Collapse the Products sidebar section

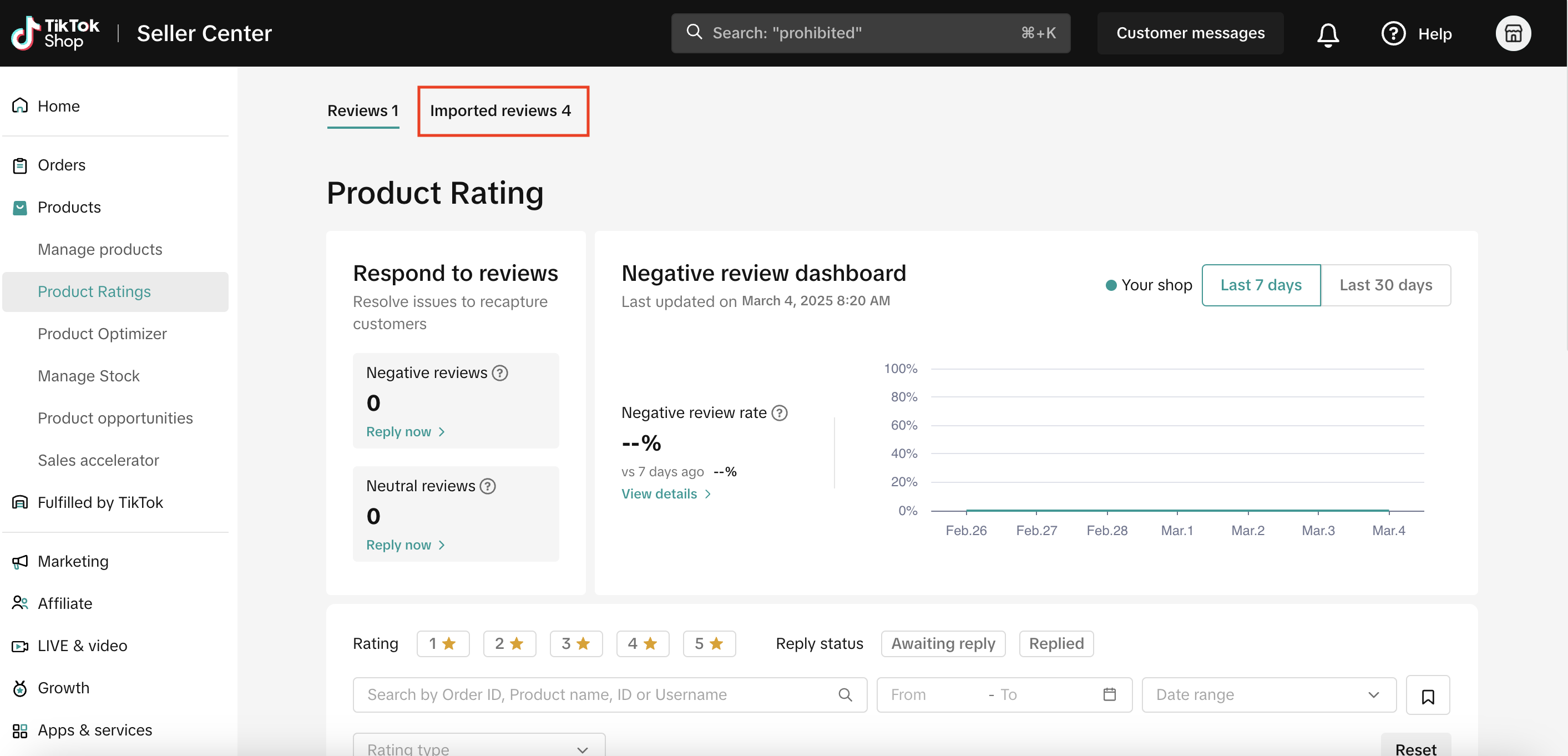[69, 207]
